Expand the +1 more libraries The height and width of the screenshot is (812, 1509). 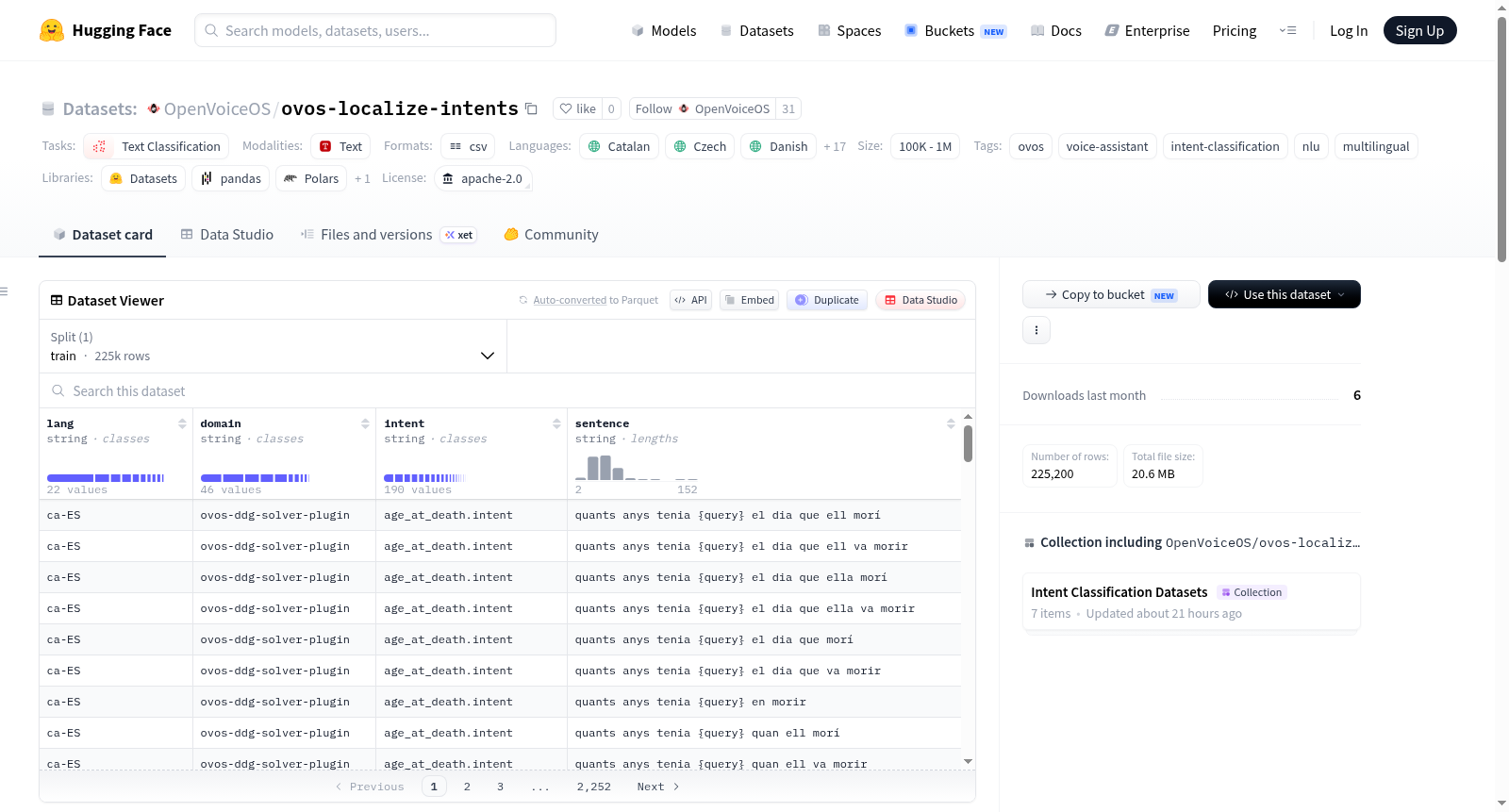(362, 178)
